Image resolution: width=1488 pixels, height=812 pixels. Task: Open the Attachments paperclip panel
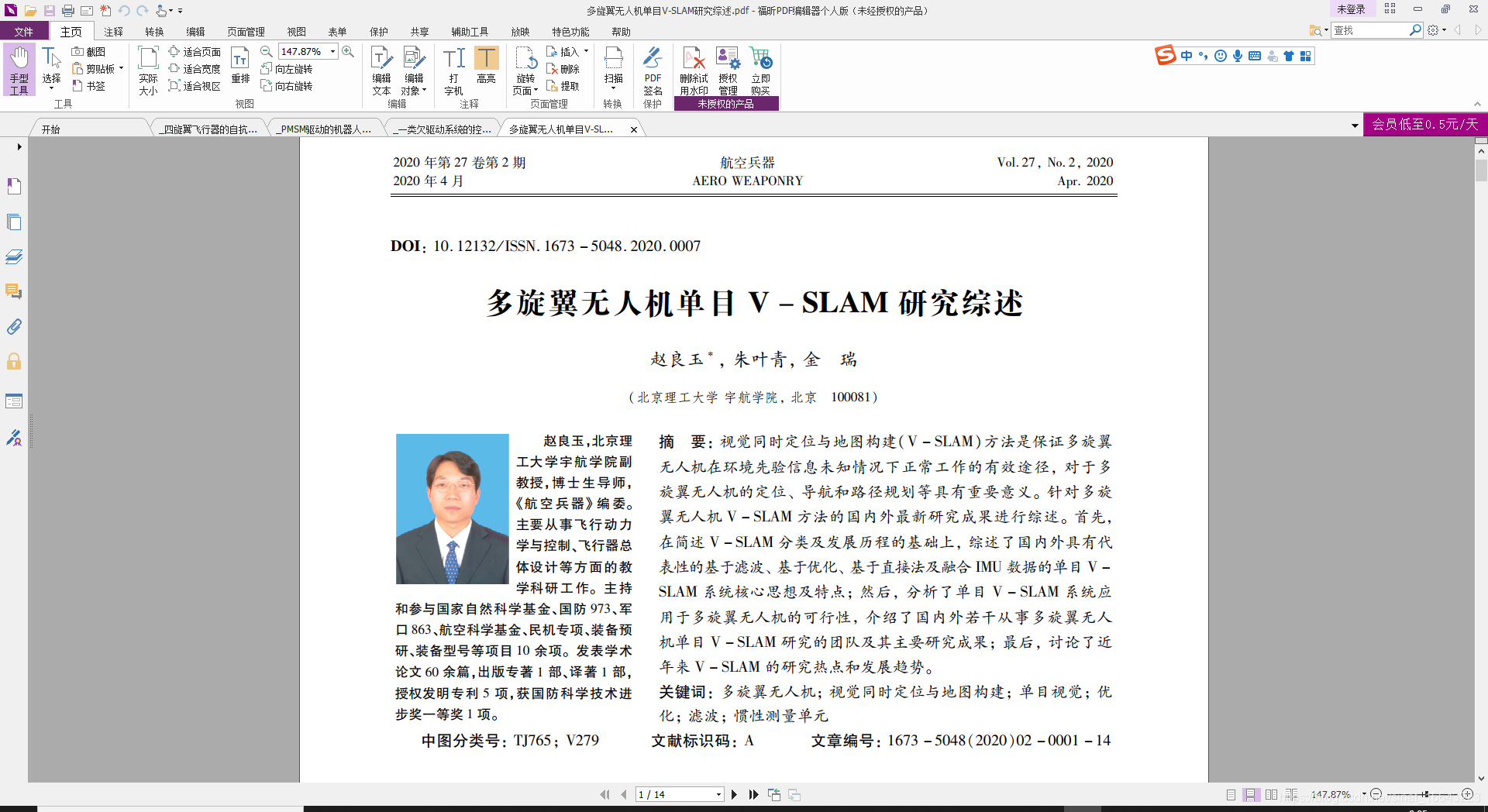(14, 326)
